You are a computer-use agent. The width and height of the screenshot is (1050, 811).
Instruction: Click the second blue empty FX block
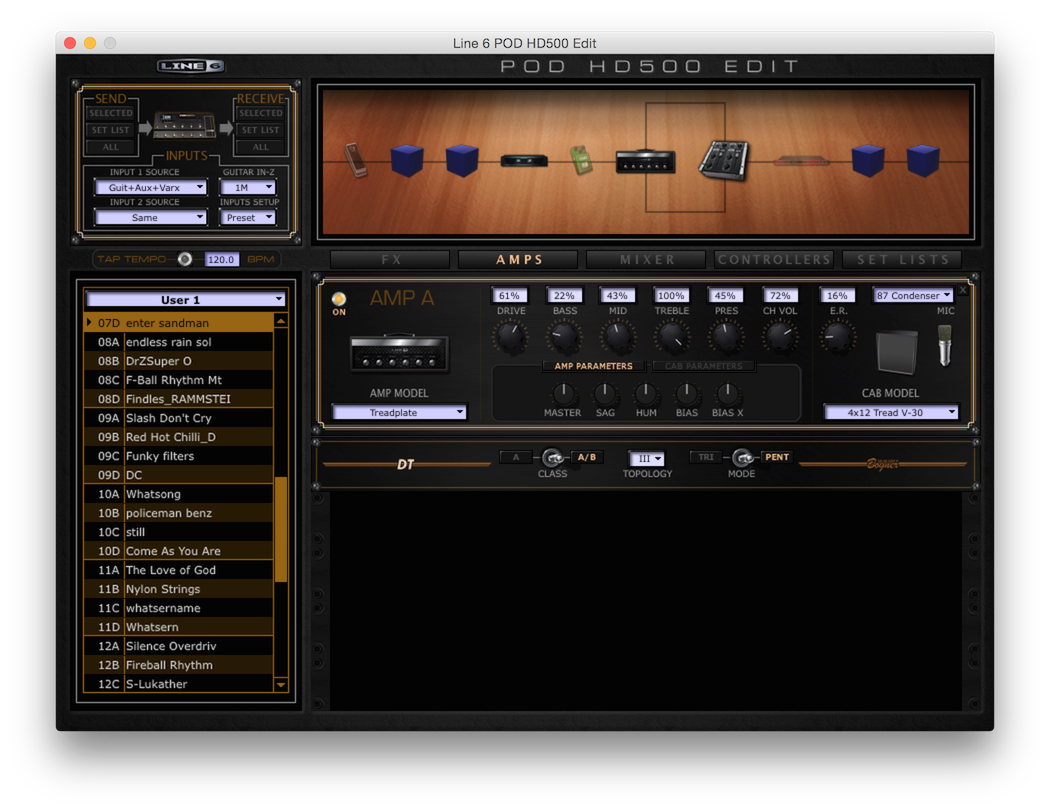coord(462,161)
